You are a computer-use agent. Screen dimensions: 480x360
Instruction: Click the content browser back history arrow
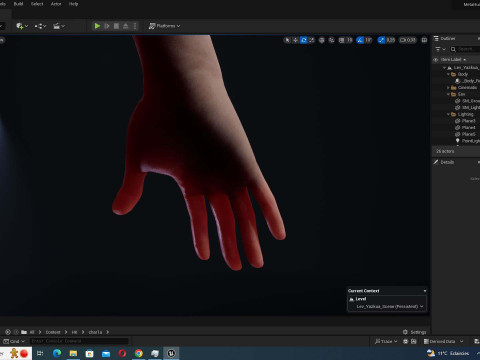tap(8, 332)
